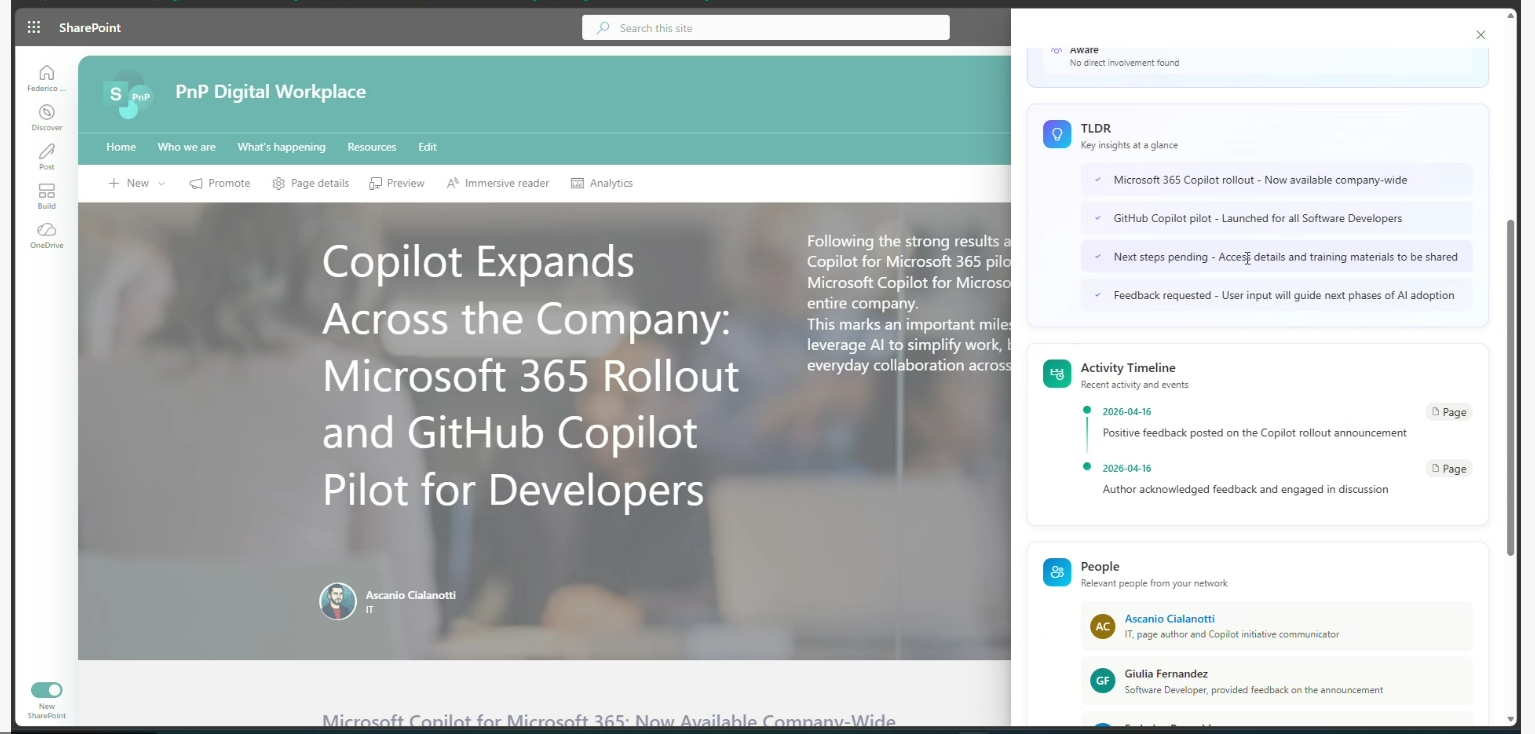Image resolution: width=1535 pixels, height=734 pixels.
Task: Click the Home icon in left rail
Action: click(x=47, y=73)
